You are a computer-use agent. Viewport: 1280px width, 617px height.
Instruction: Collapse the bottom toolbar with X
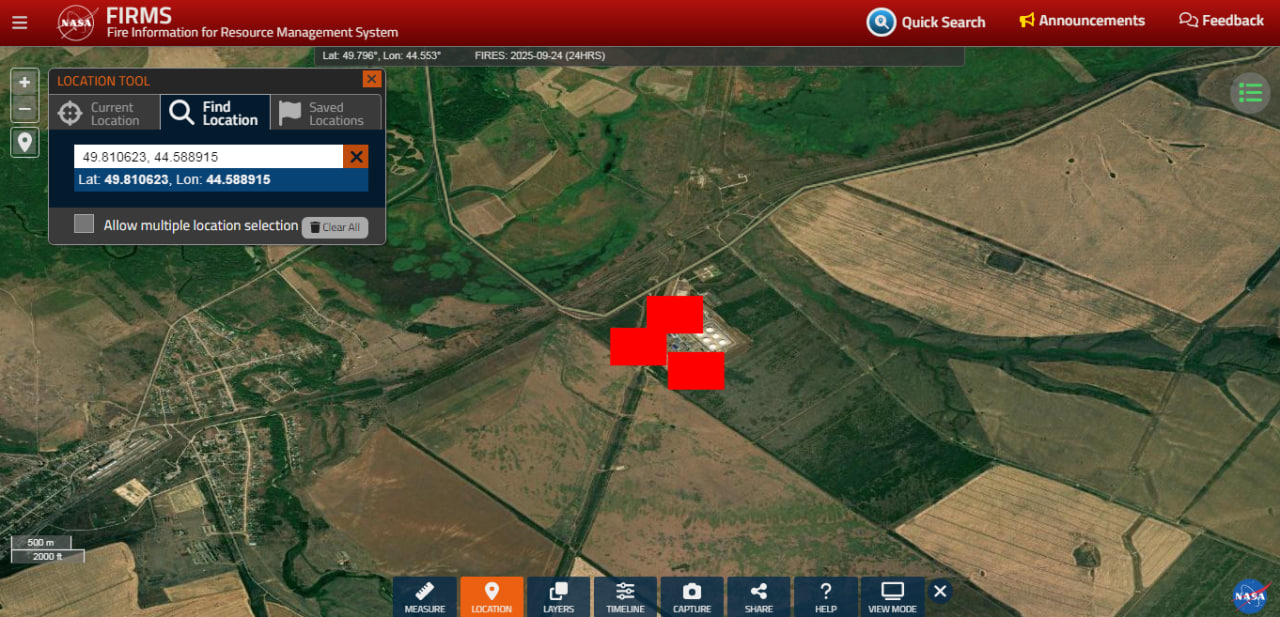click(x=940, y=591)
